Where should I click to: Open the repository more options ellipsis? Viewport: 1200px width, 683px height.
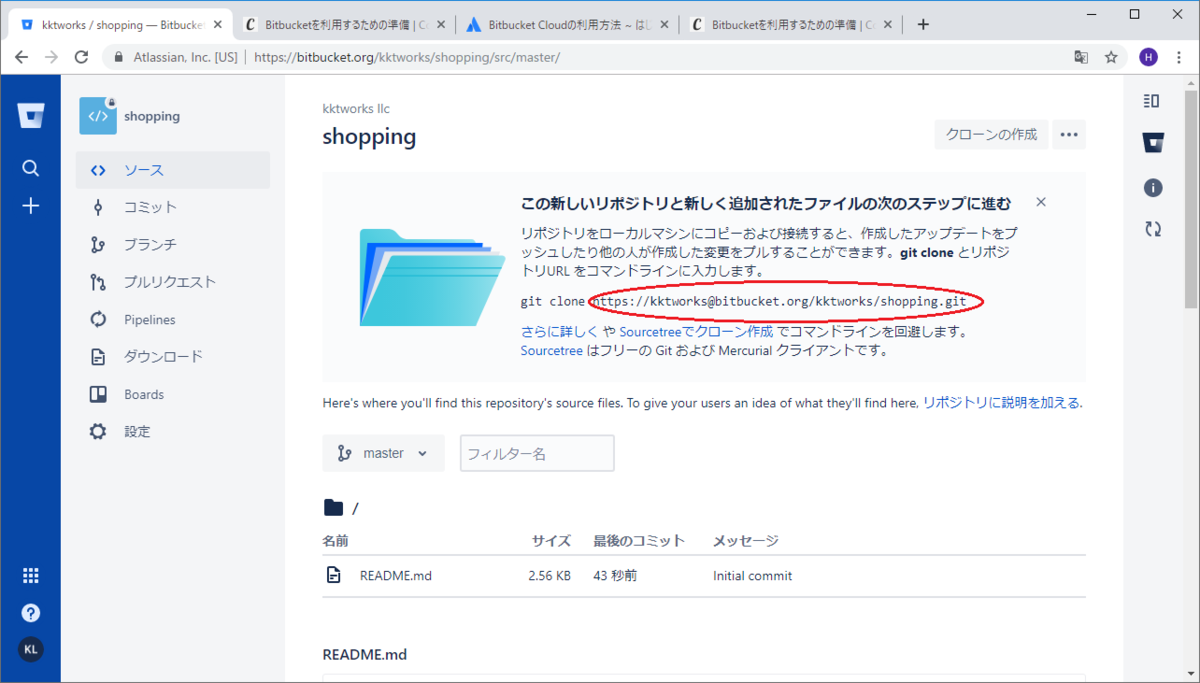[1068, 134]
